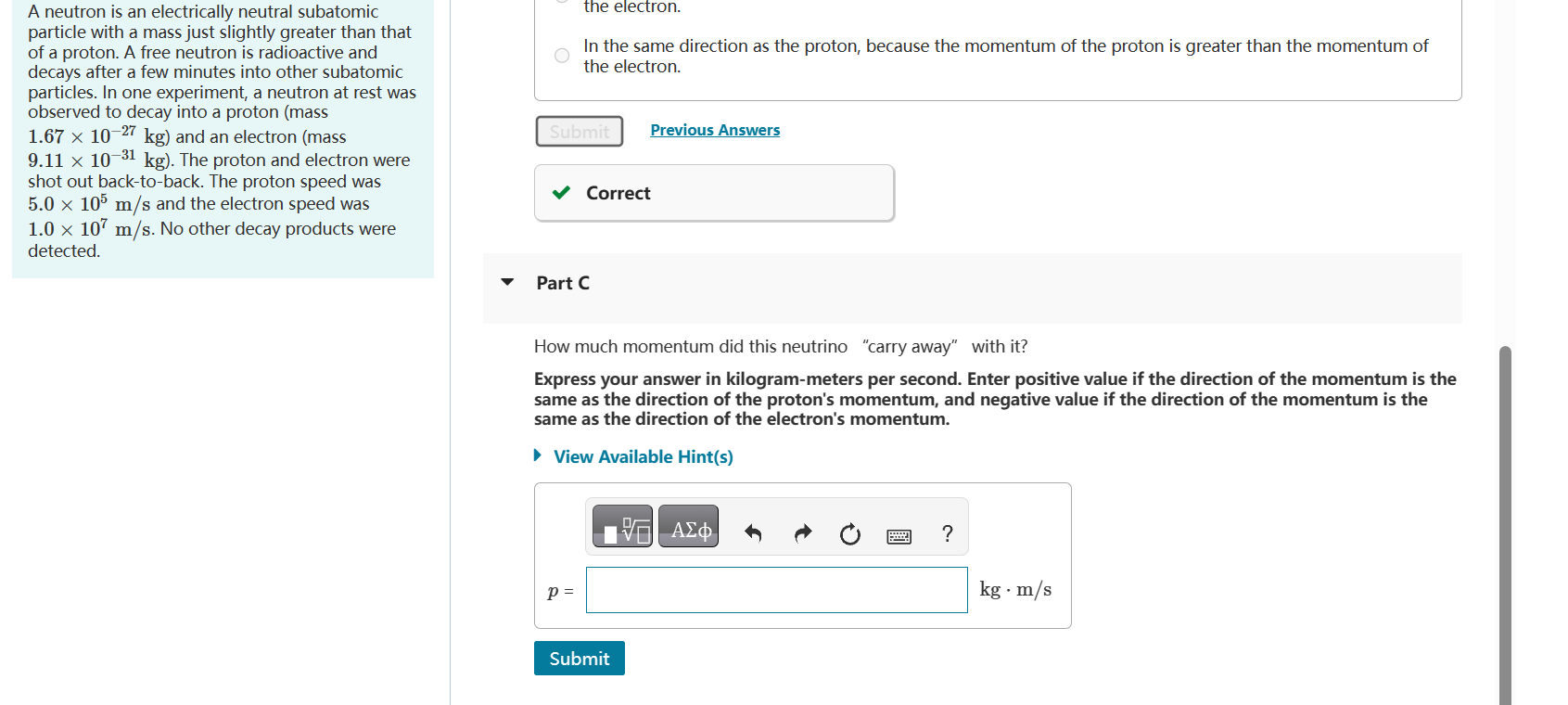1568x705 pixels.
Task: Click the green Correct checkmark icon
Action: 560,193
